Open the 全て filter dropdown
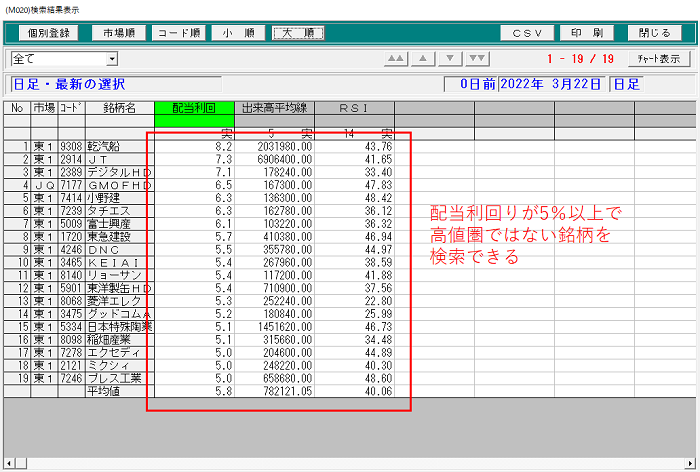The image size is (700, 472). click(112, 60)
